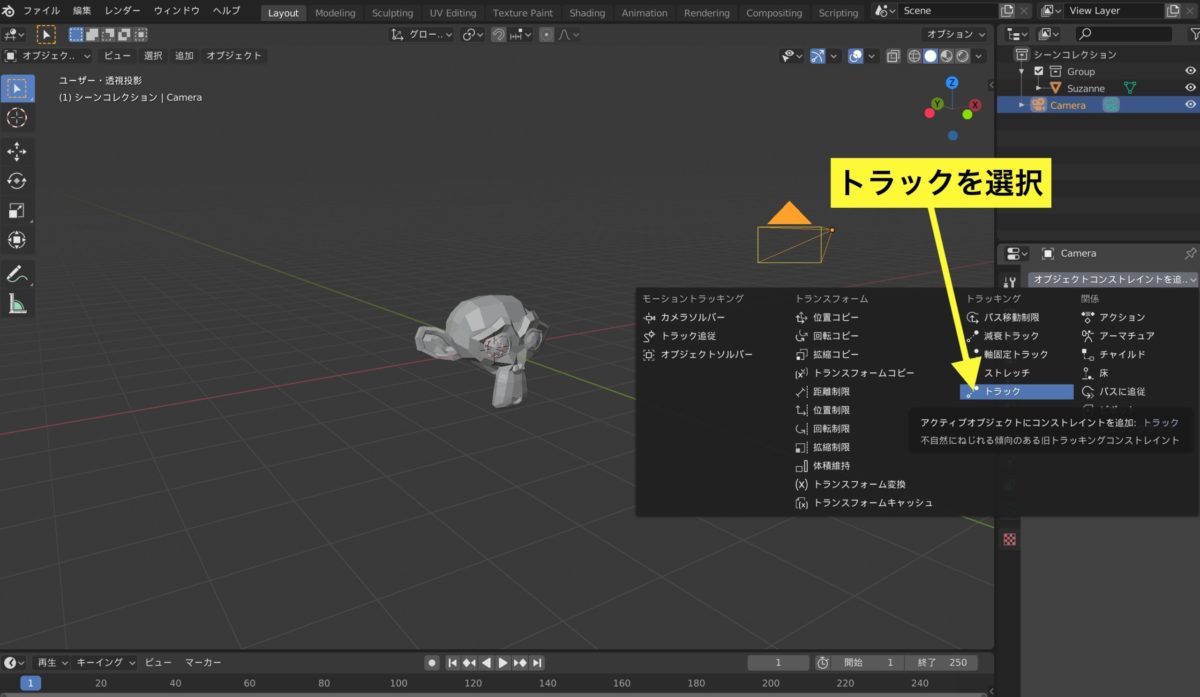
Task: Toggle visibility of the Camera object
Action: pos(1190,105)
